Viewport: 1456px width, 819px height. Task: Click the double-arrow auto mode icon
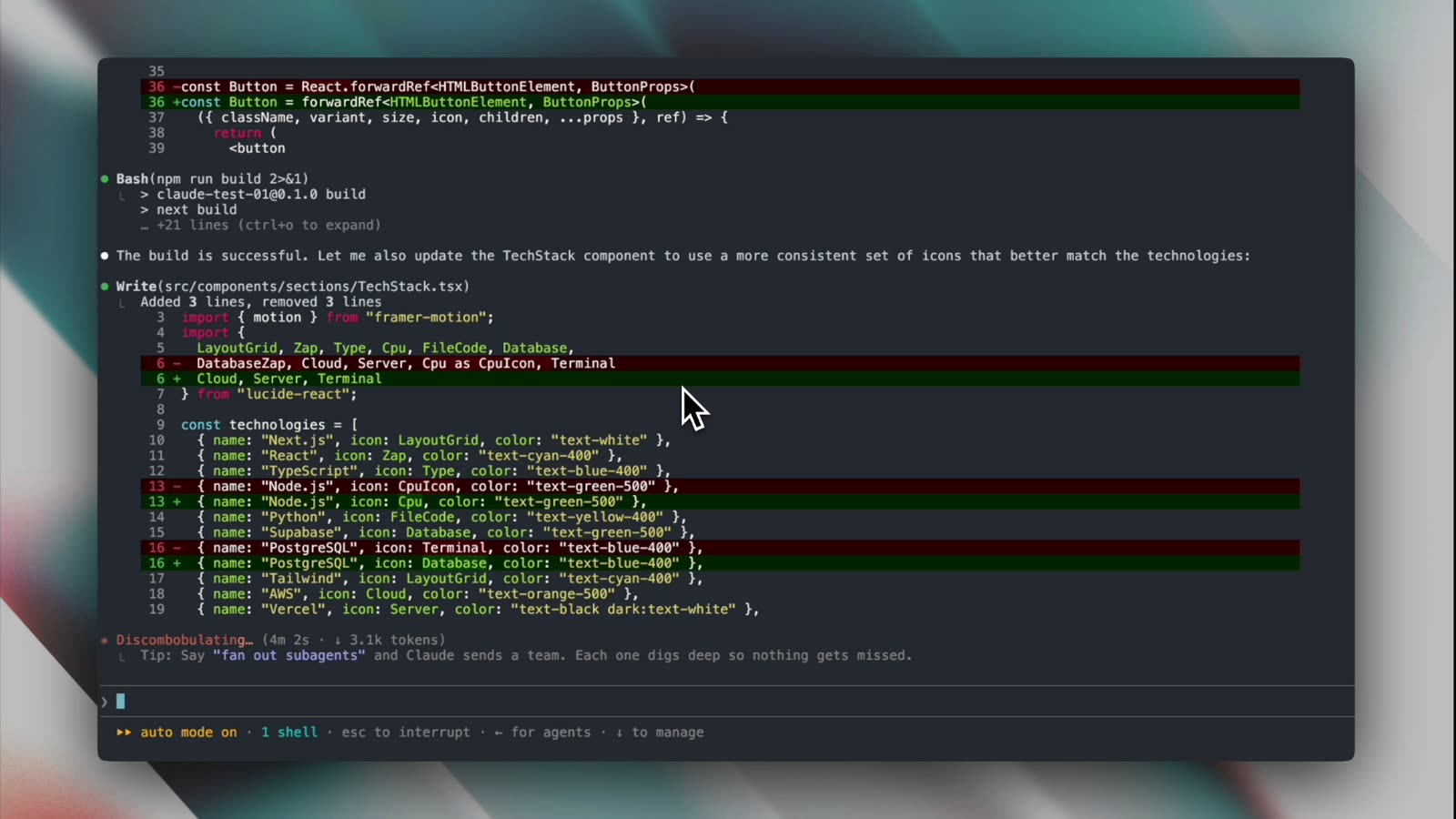tap(124, 733)
